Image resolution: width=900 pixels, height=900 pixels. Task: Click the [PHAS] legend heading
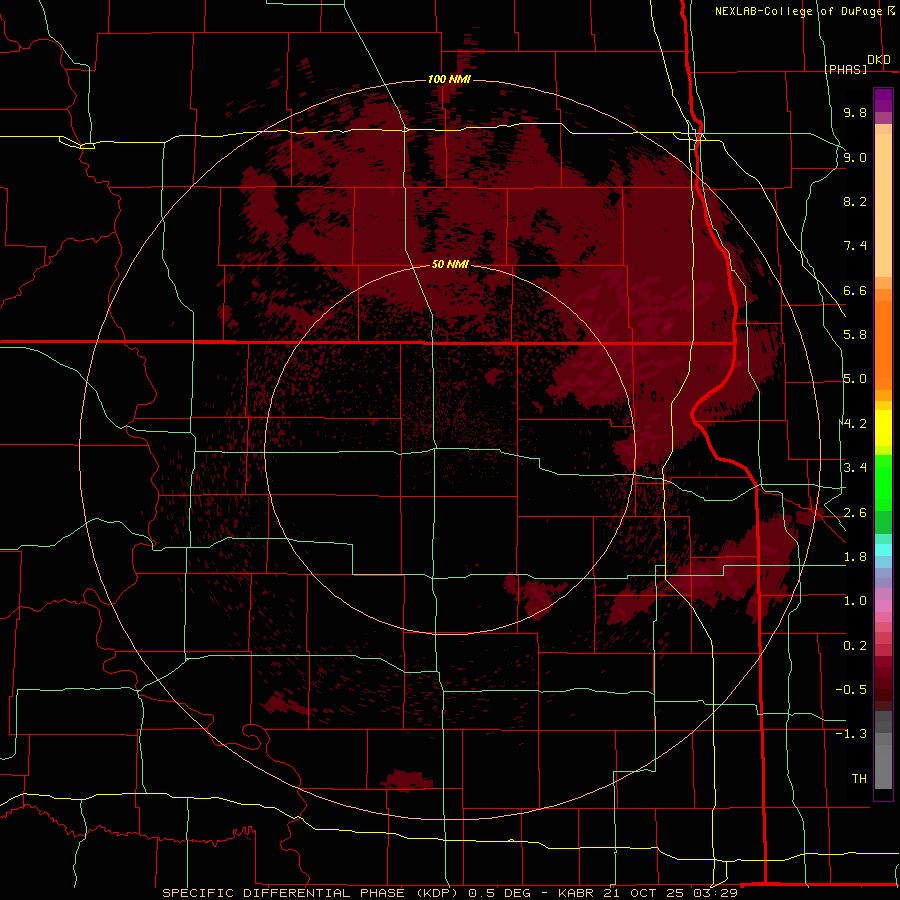click(x=845, y=69)
